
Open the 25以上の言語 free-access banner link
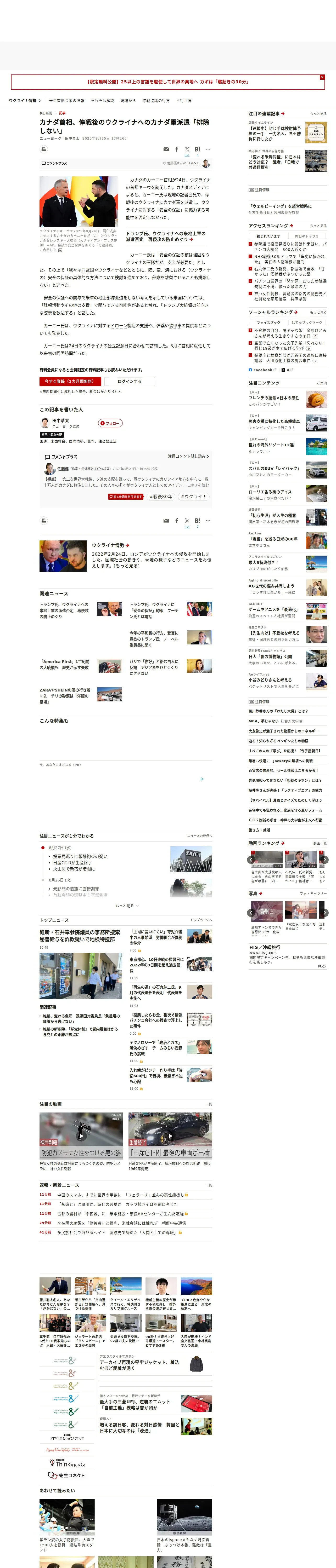coord(168,82)
